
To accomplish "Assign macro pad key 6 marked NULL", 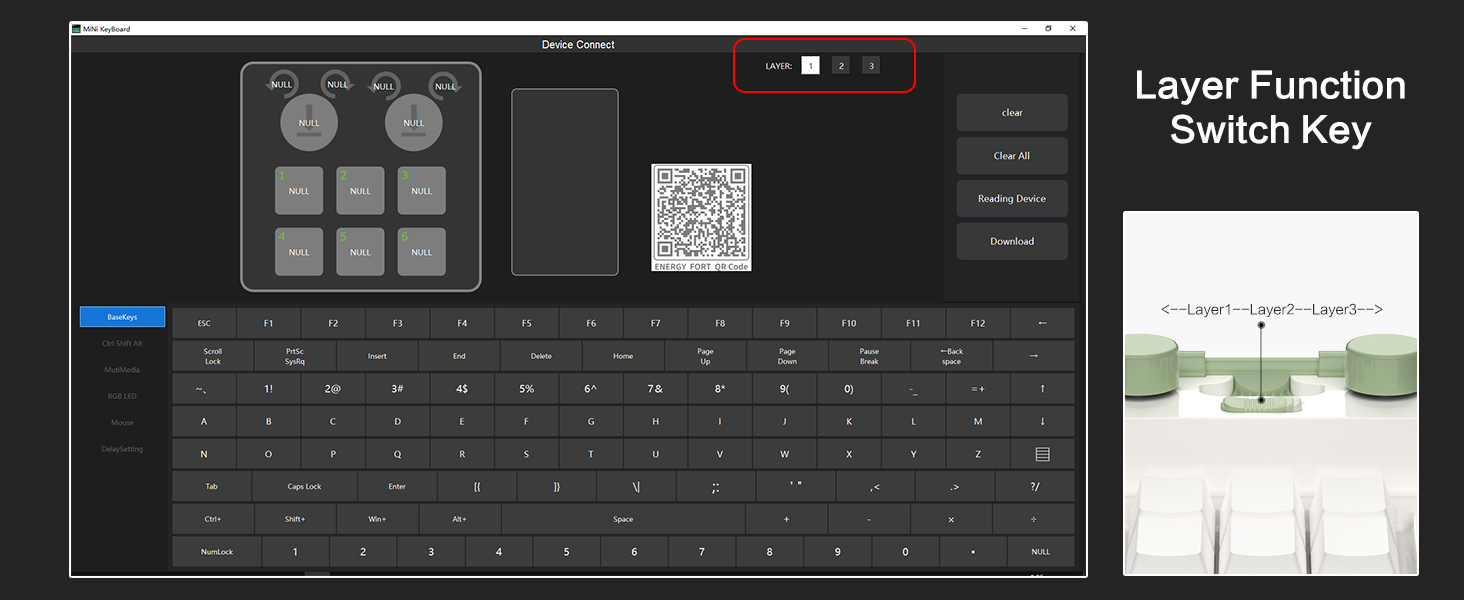I will click(421, 251).
